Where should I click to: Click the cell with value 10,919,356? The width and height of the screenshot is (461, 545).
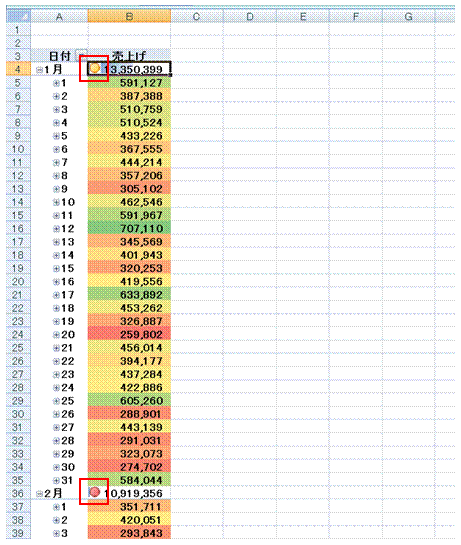(x=129, y=493)
